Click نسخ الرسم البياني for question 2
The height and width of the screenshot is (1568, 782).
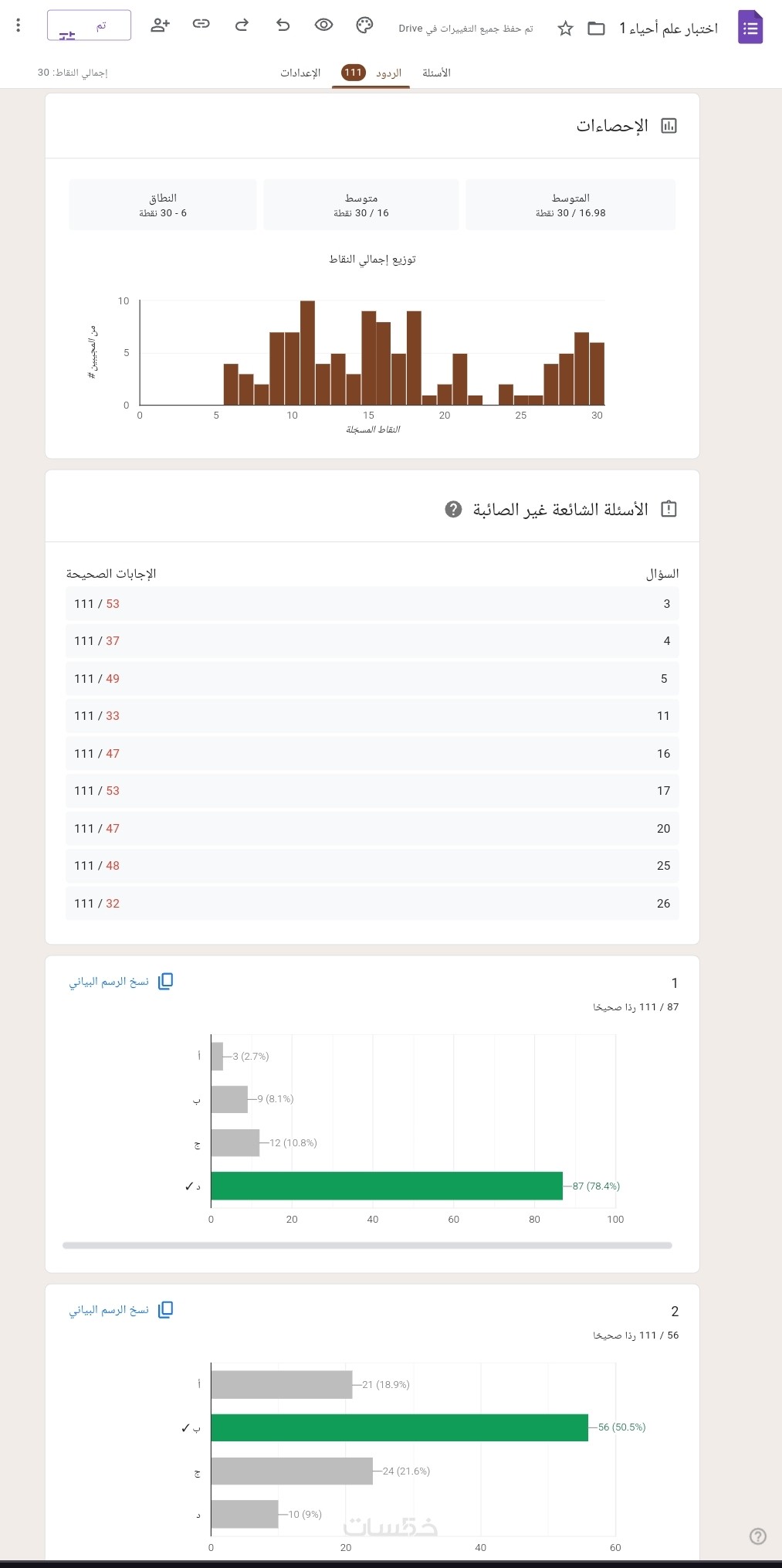pyautogui.click(x=120, y=1309)
